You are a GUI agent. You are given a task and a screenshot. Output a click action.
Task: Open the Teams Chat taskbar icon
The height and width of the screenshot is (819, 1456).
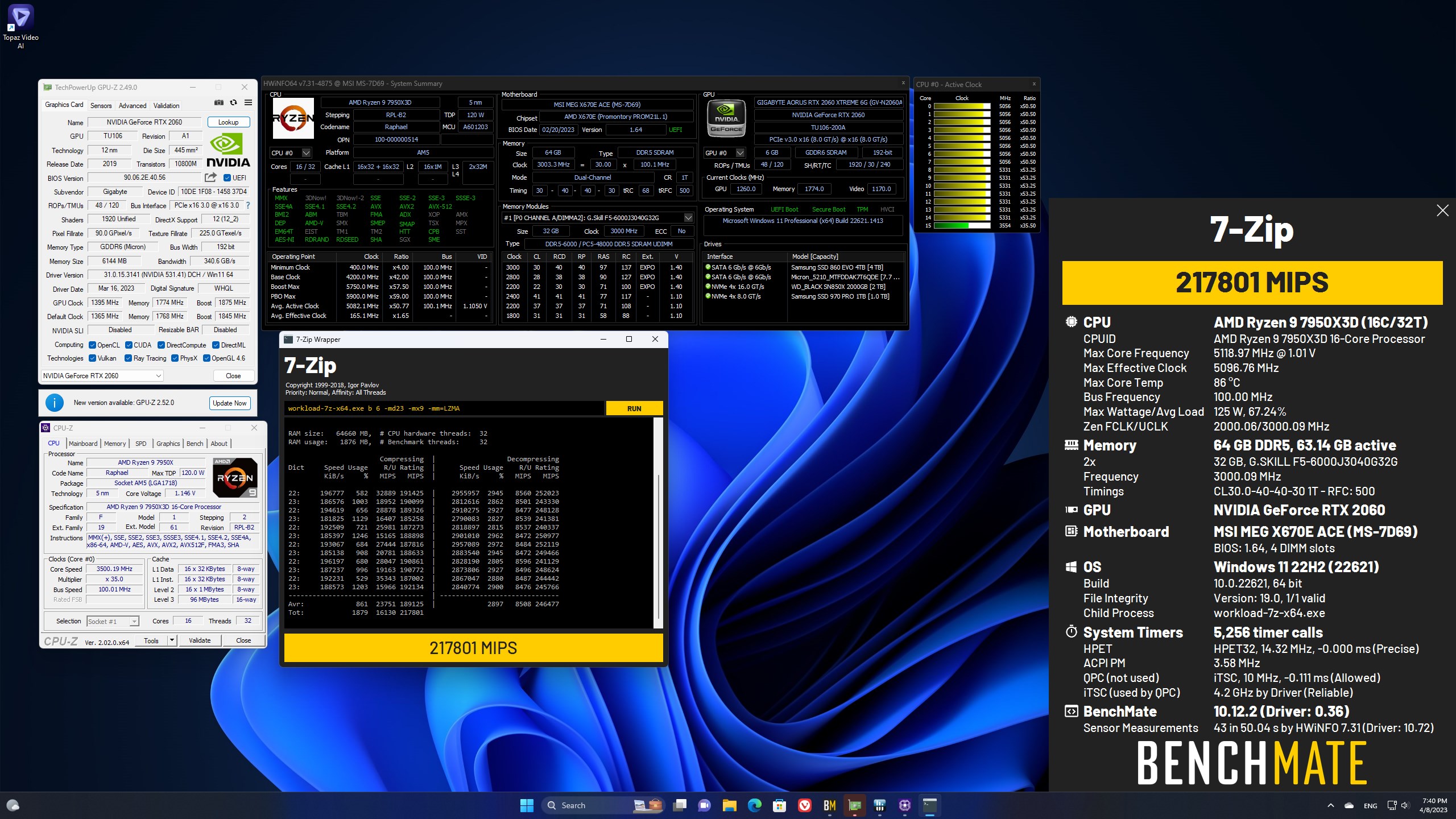(705, 805)
